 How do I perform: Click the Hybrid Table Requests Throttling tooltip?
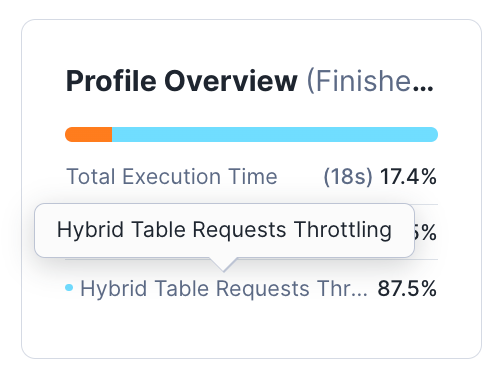pos(224,230)
